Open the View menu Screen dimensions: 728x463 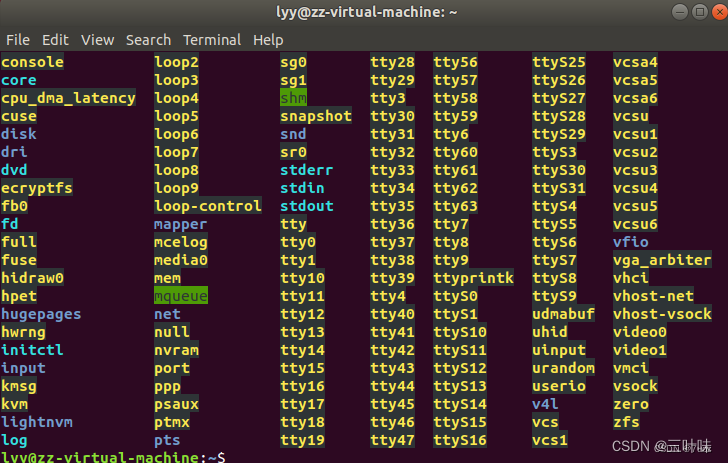(98, 40)
